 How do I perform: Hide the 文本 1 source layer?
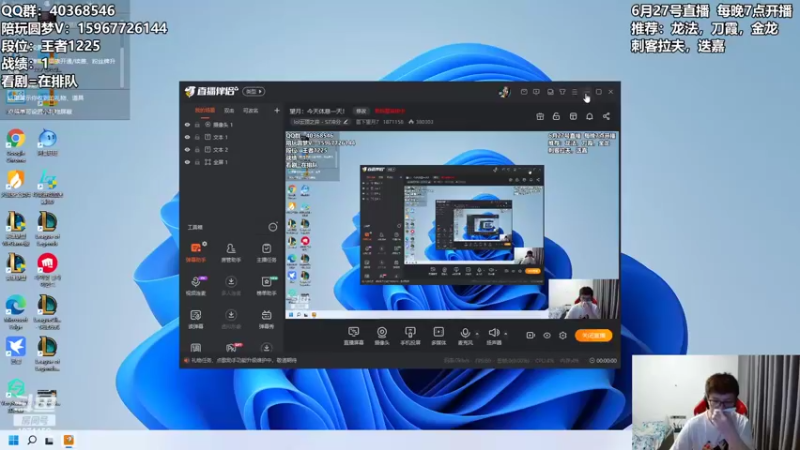coord(187,137)
